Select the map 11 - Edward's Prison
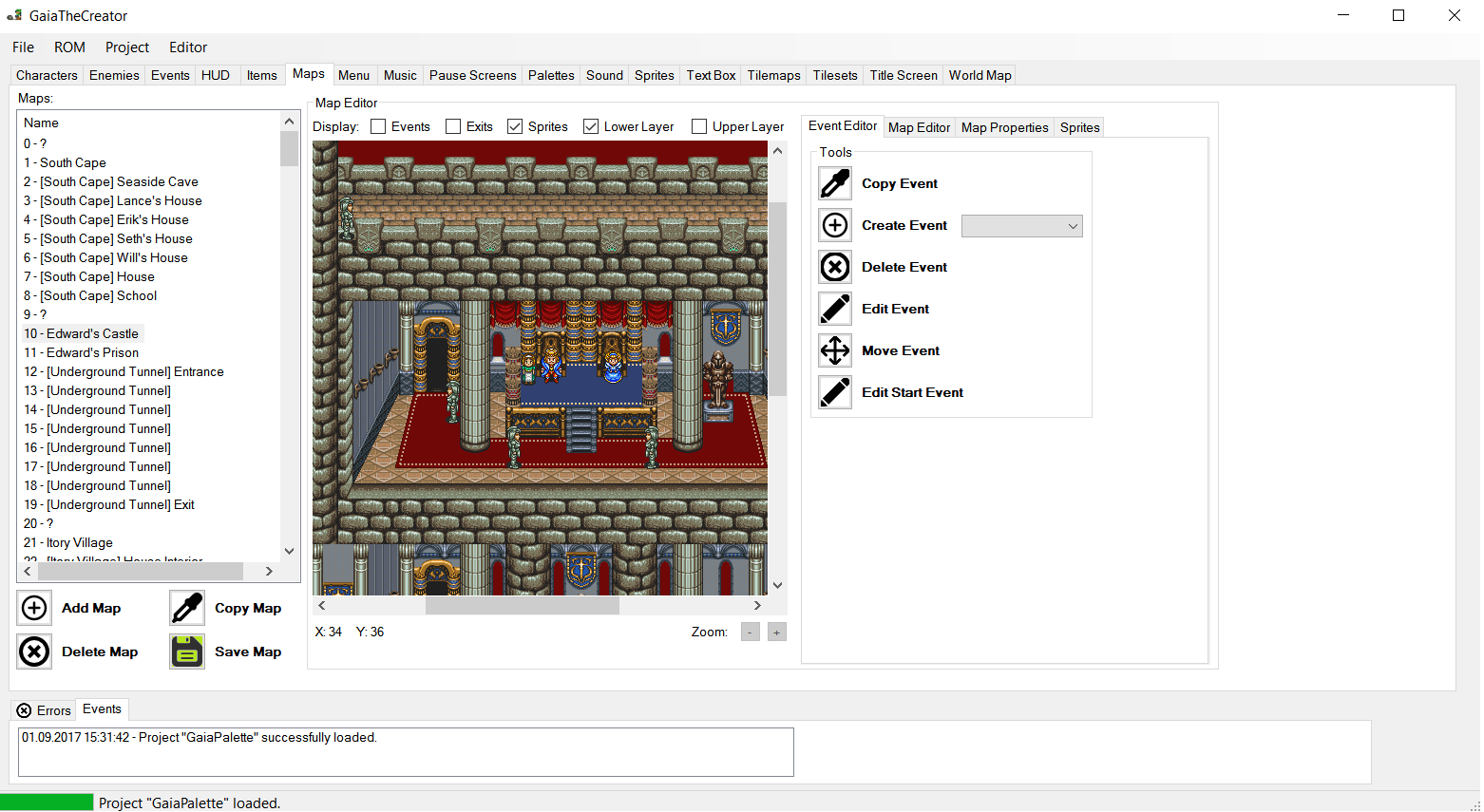The height and width of the screenshot is (812, 1484). [x=81, y=352]
